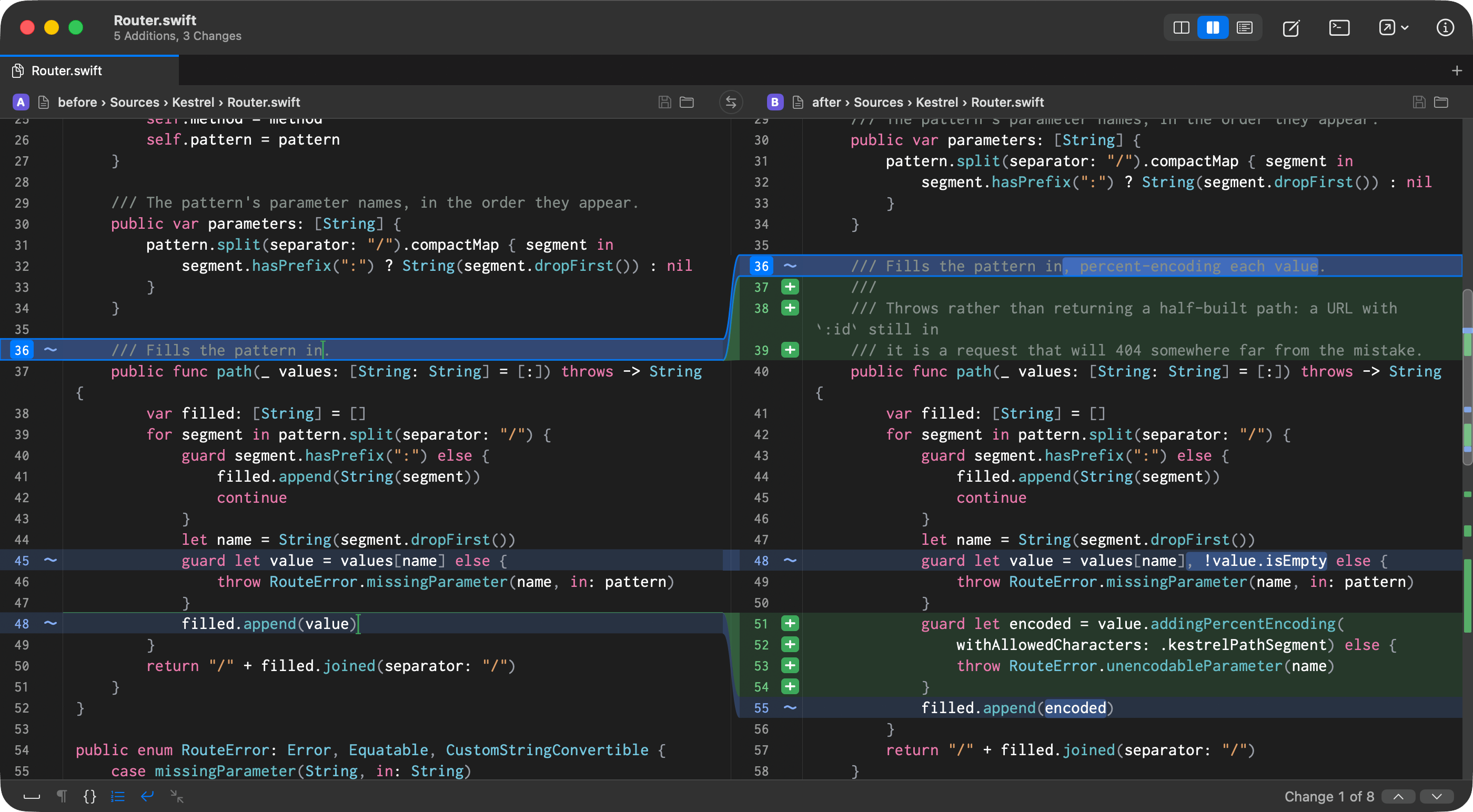Save the right (after) file
Image resolution: width=1473 pixels, height=812 pixels.
[x=1419, y=102]
